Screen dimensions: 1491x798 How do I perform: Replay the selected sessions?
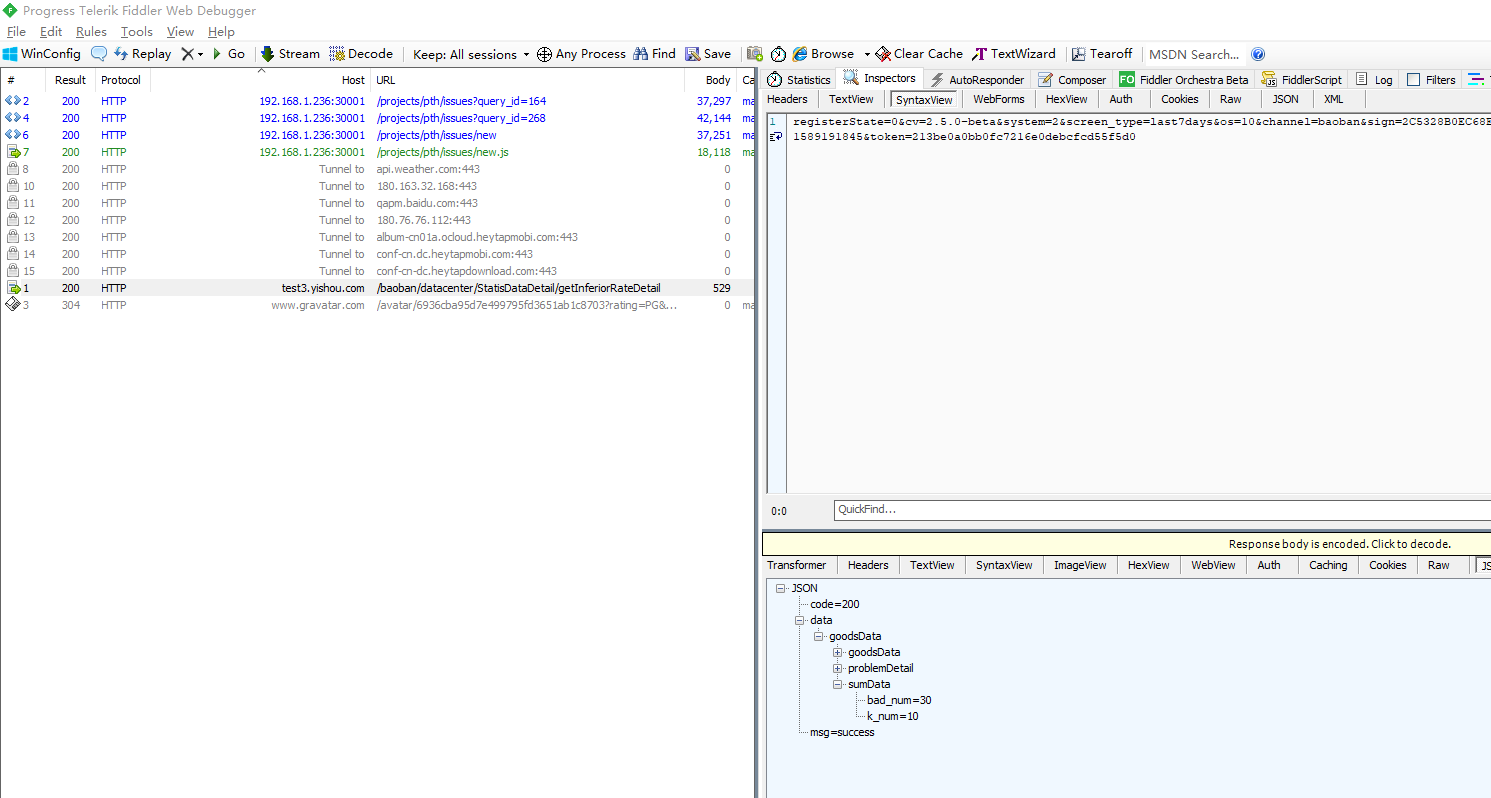pyautogui.click(x=142, y=54)
